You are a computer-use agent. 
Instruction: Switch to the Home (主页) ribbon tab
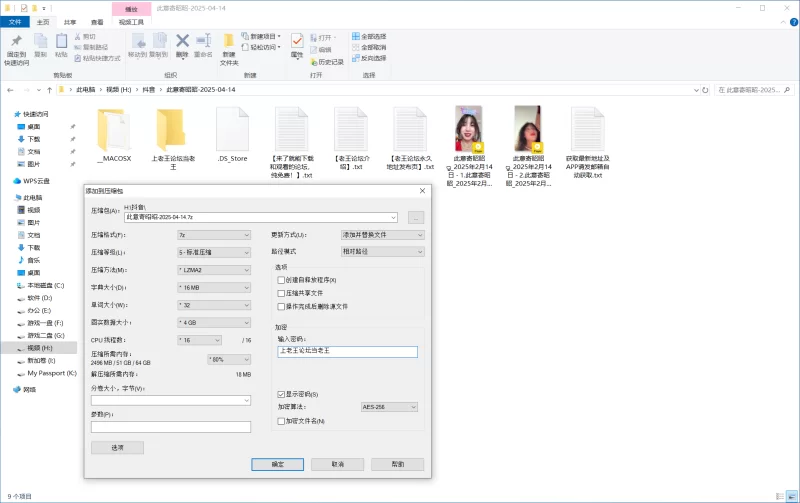(x=43, y=22)
